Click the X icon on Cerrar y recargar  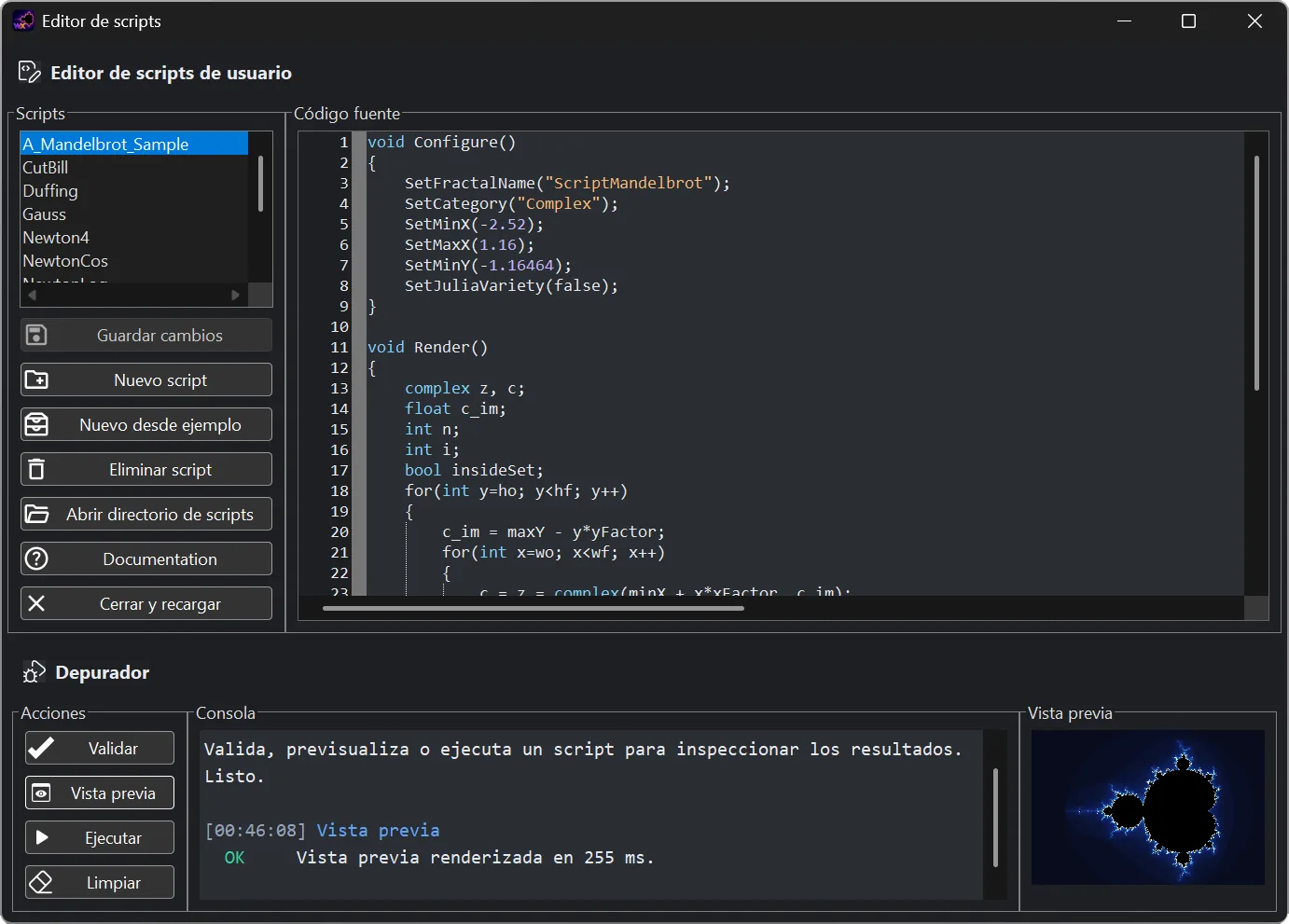click(x=36, y=603)
